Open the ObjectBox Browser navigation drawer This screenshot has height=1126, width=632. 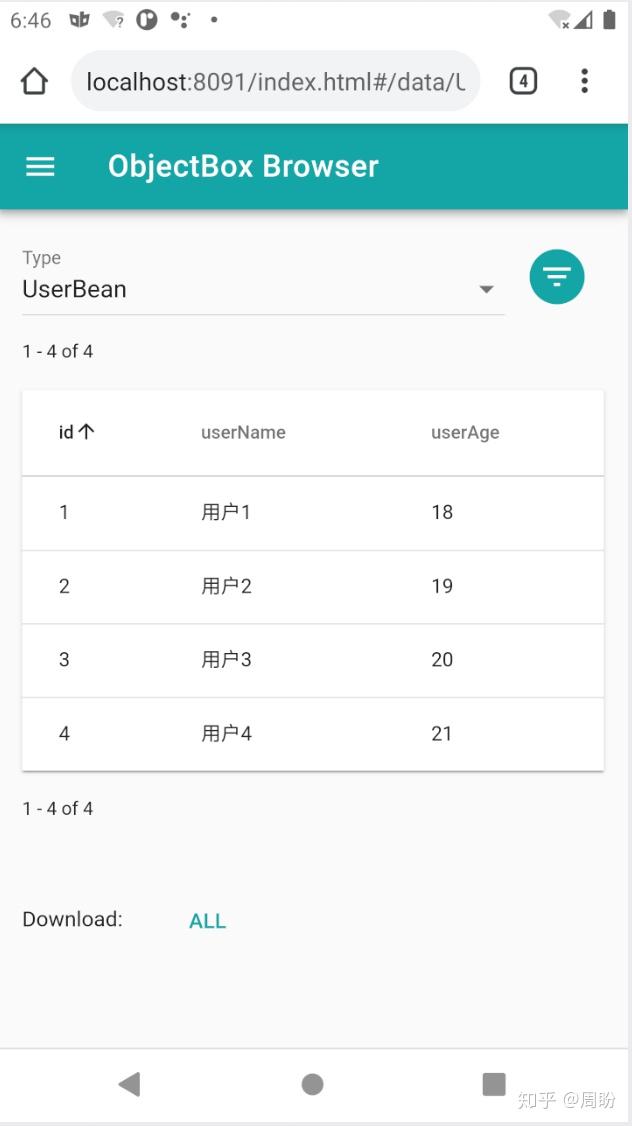40,166
